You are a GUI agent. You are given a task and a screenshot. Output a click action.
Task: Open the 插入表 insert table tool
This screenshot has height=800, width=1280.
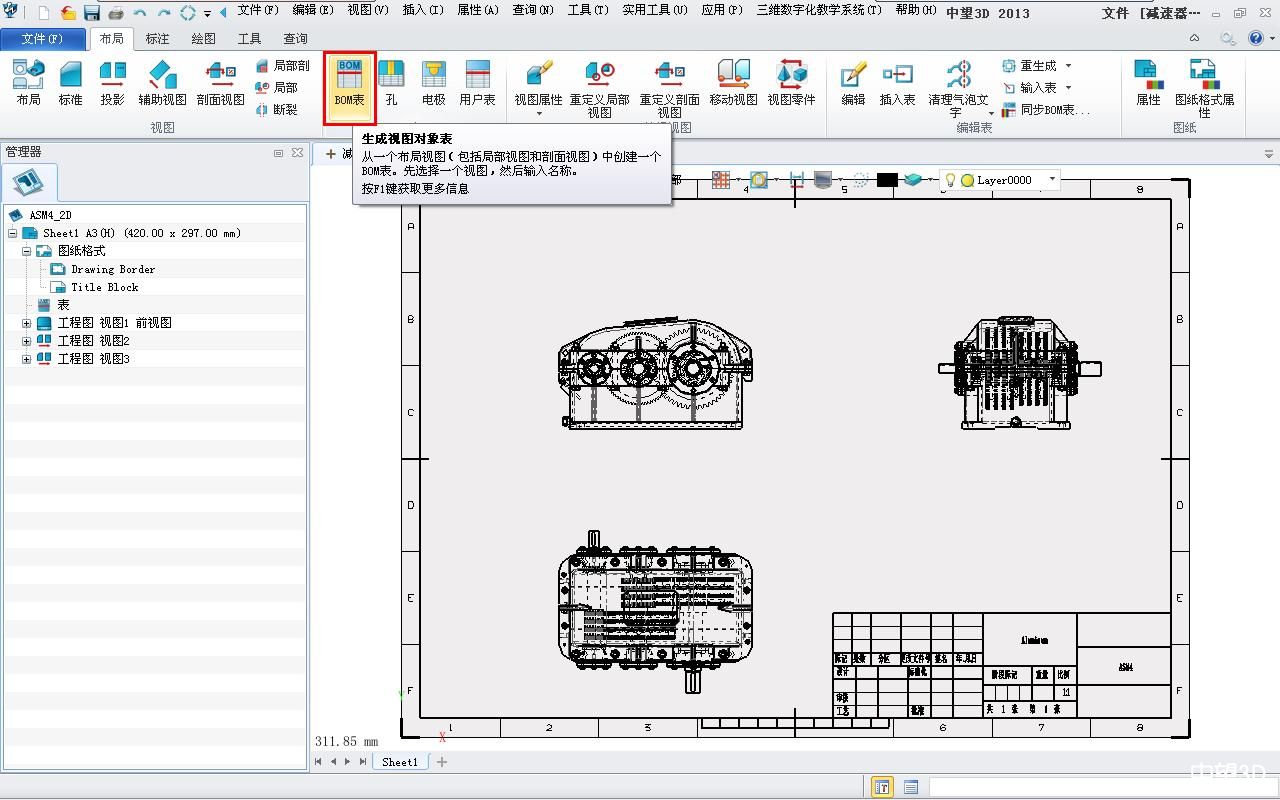[x=897, y=82]
